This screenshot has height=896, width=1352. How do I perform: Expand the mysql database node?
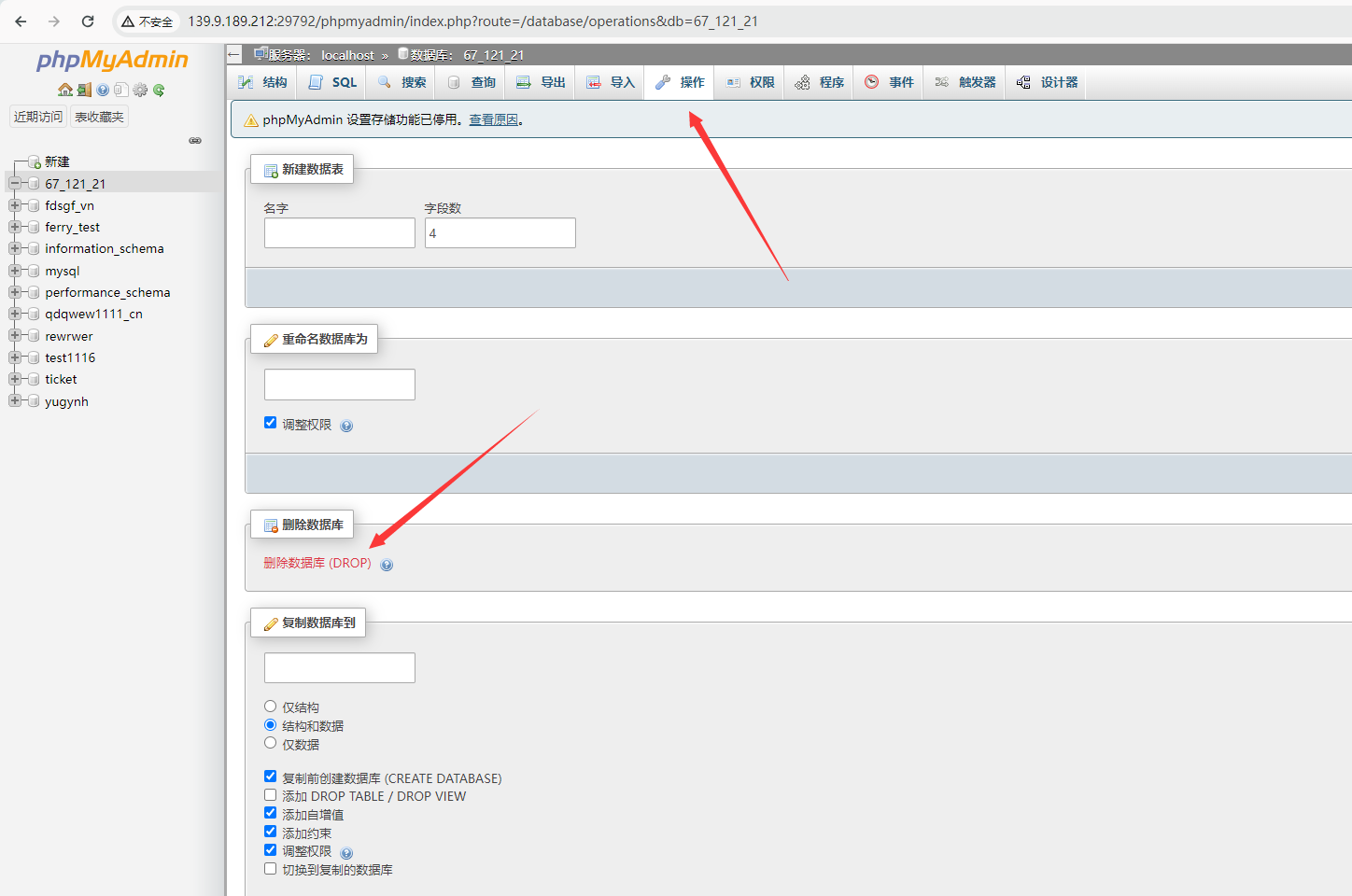pyautogui.click(x=15, y=270)
